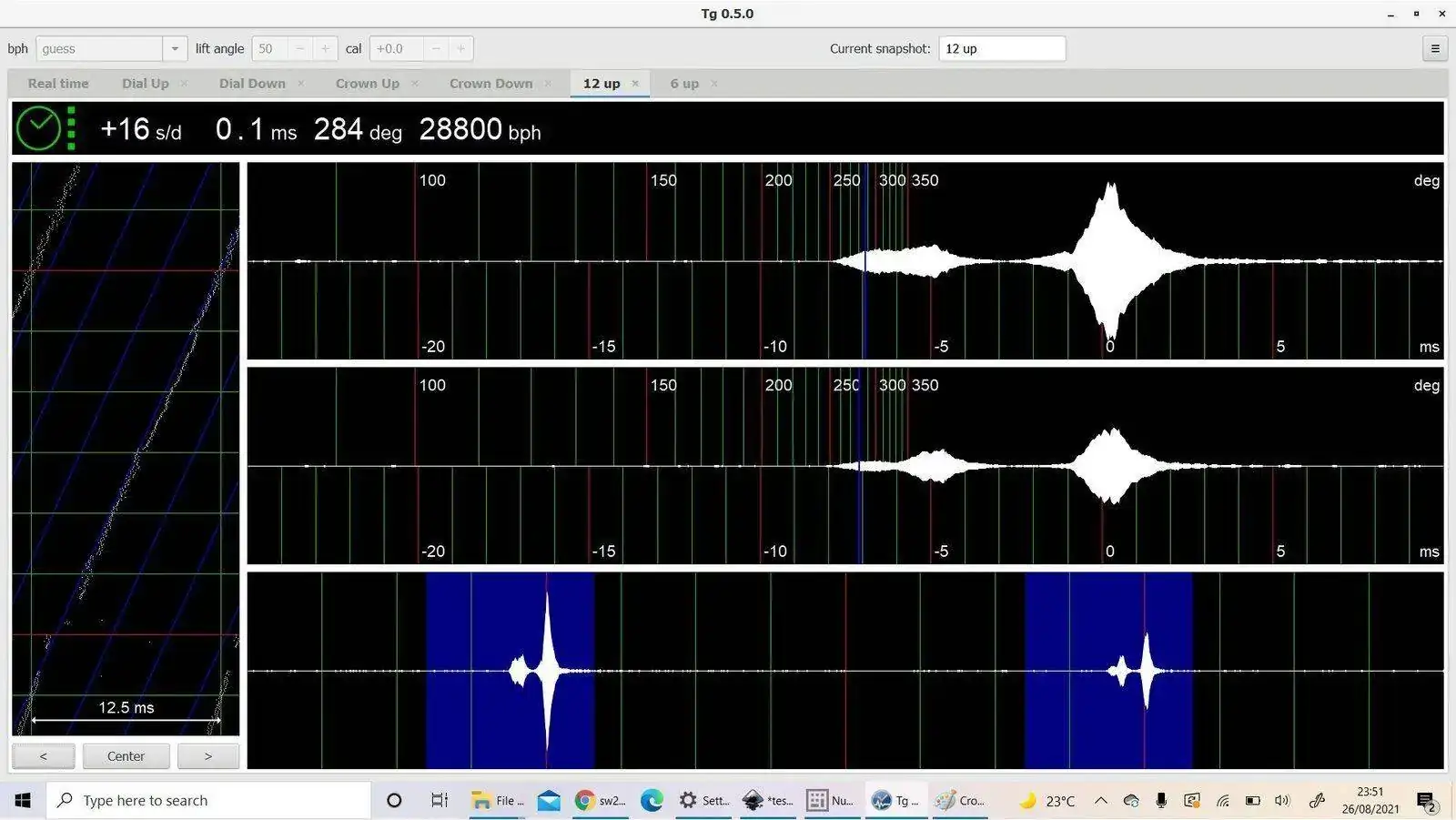Viewport: 1456px width, 820px height.
Task: Open the Wi-Fi network tray icon
Action: [x=1223, y=801]
